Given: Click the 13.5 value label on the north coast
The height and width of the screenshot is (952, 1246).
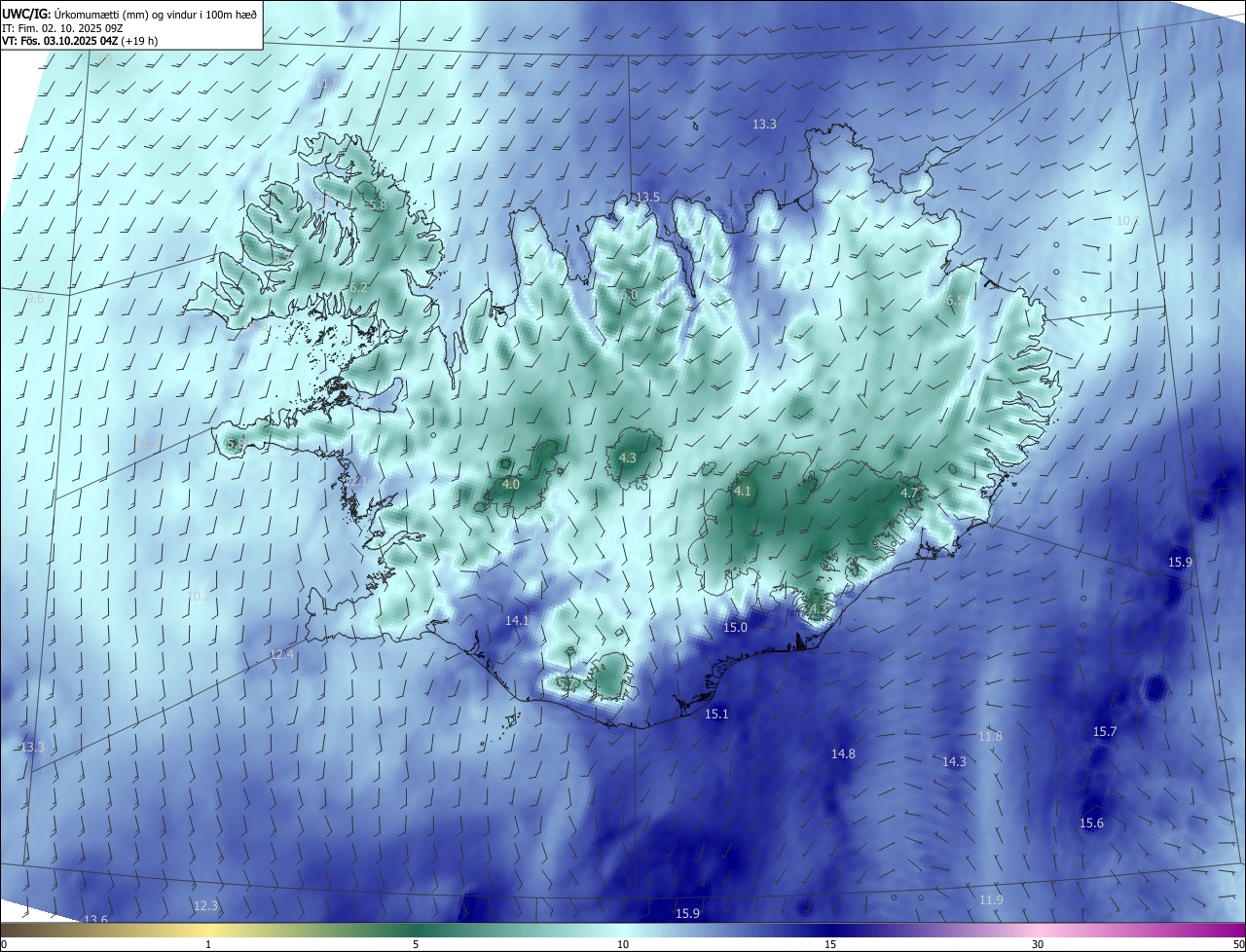Looking at the screenshot, I should point(647,198).
